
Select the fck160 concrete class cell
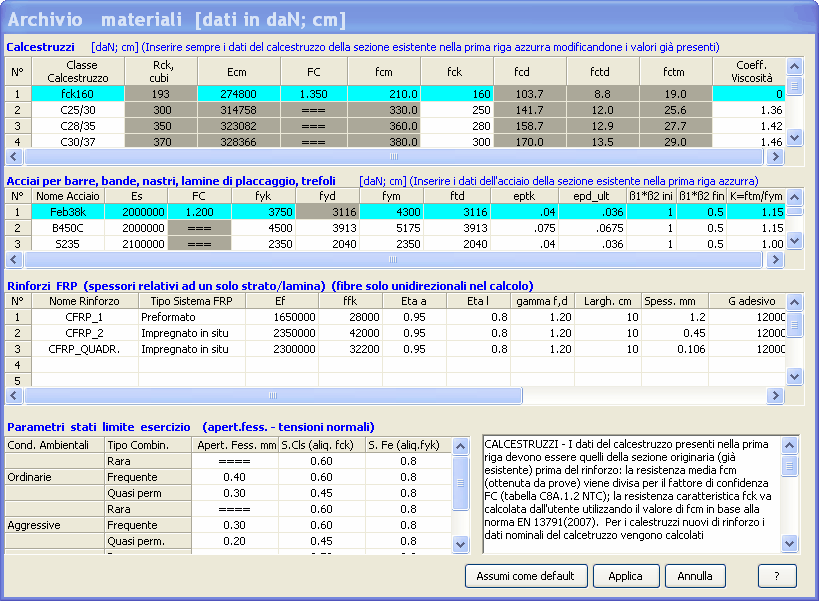(78, 94)
